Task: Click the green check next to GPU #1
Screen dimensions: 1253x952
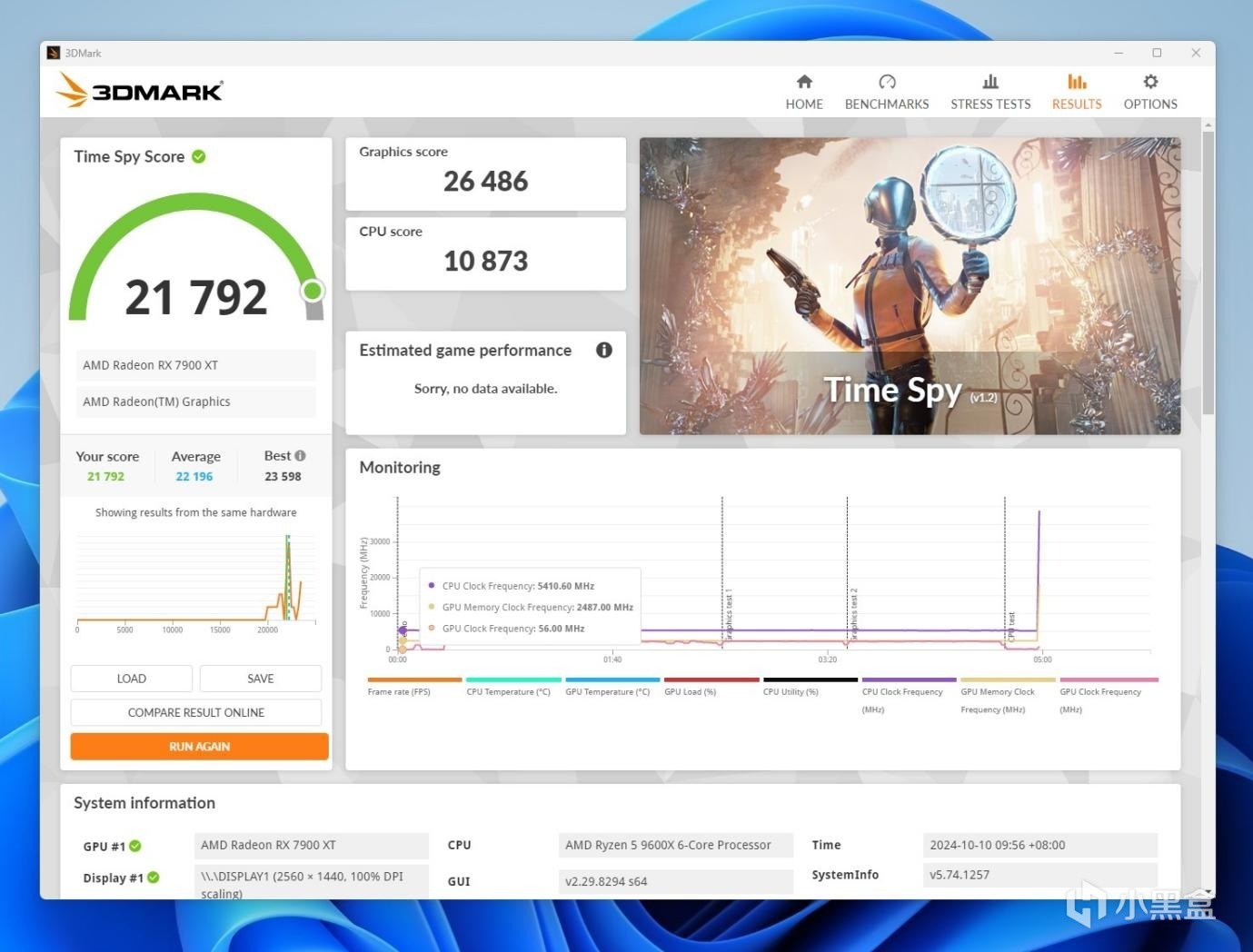Action: coord(135,846)
